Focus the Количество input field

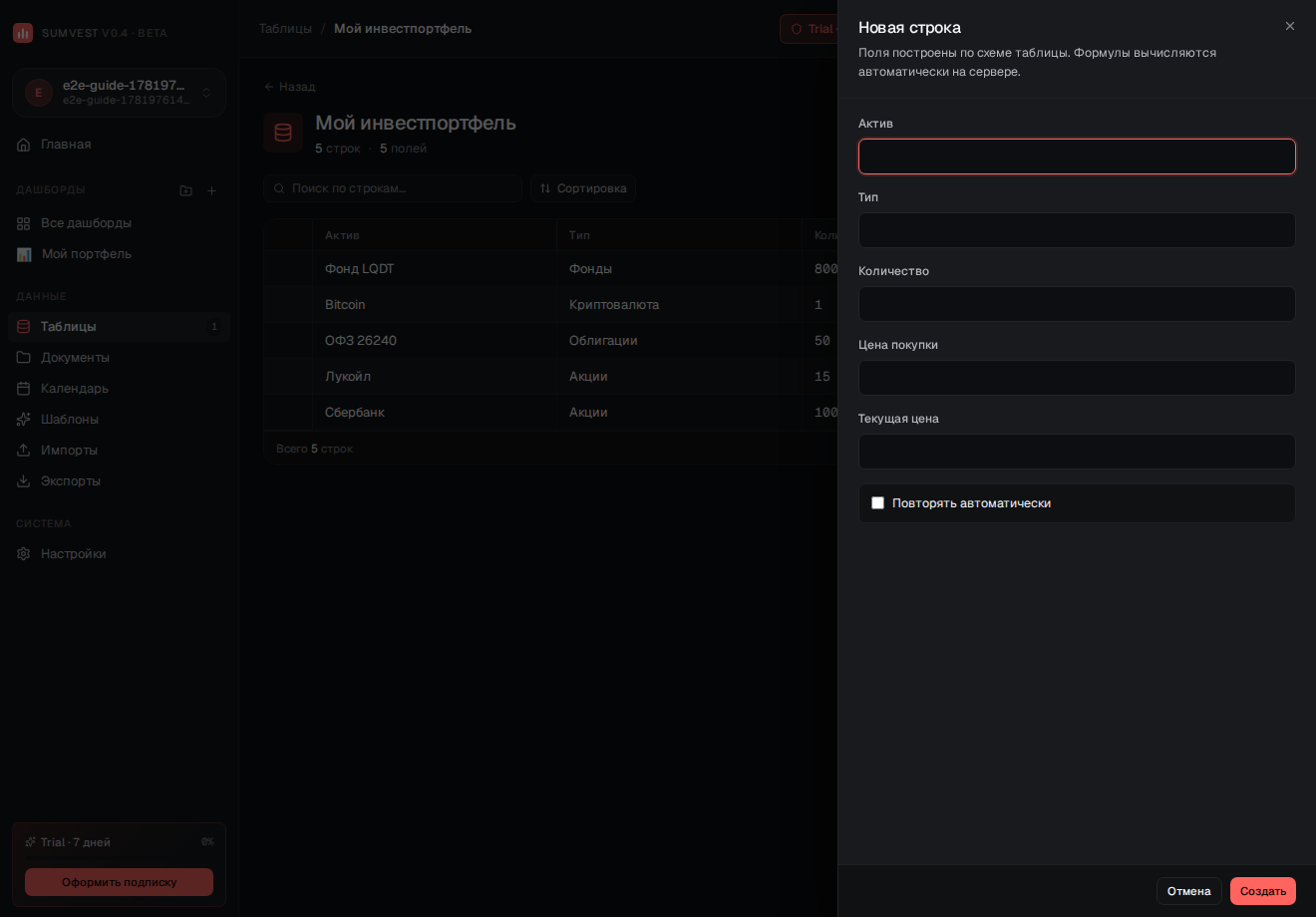tap(1077, 304)
